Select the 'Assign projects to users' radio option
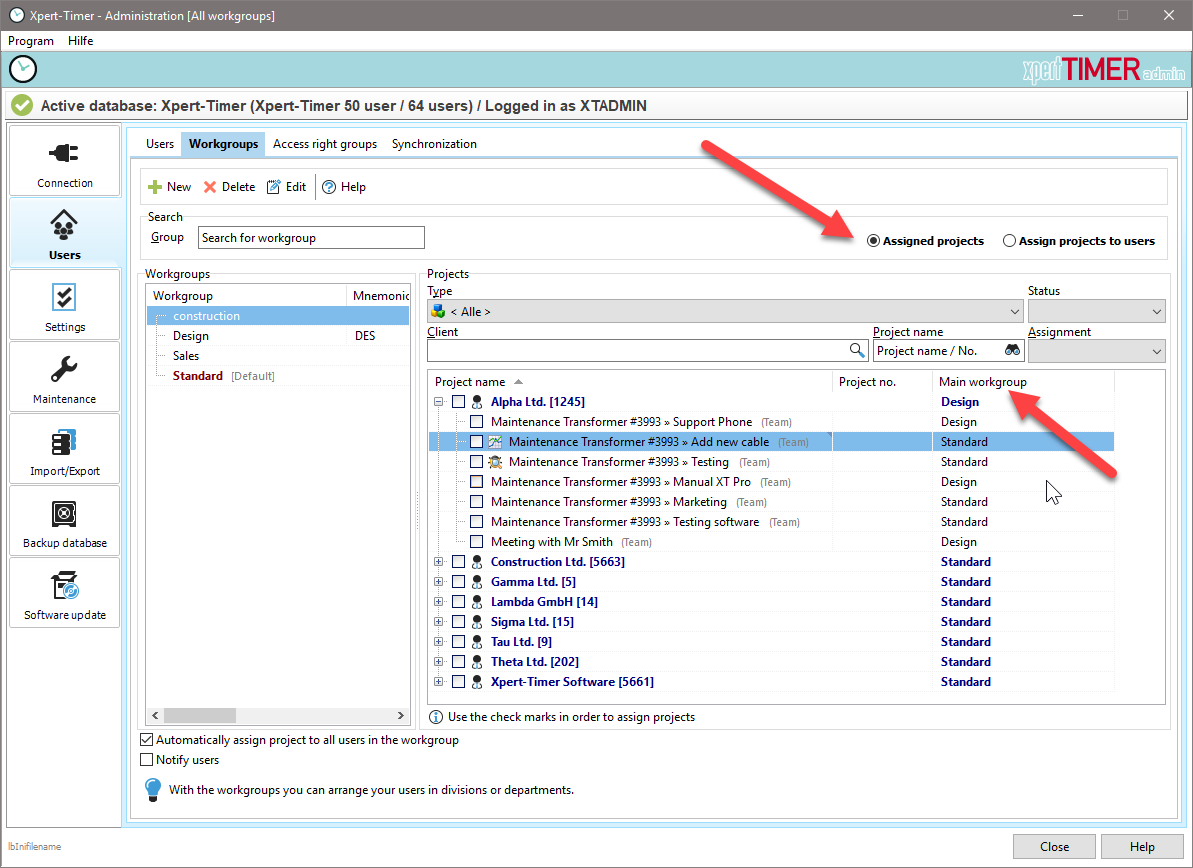Viewport: 1193px width, 868px height. 1010,241
